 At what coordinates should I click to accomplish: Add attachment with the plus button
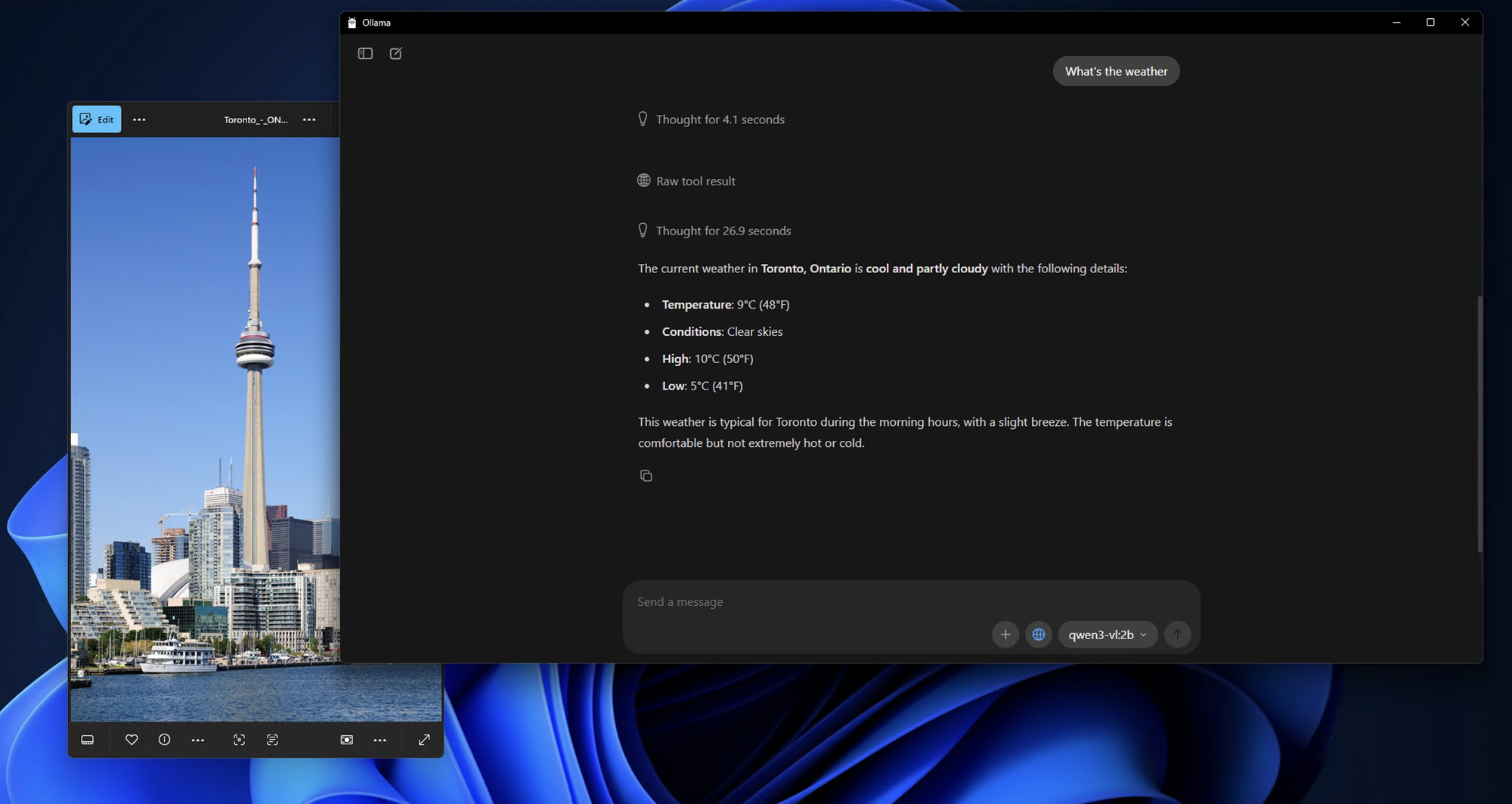[x=1005, y=635]
